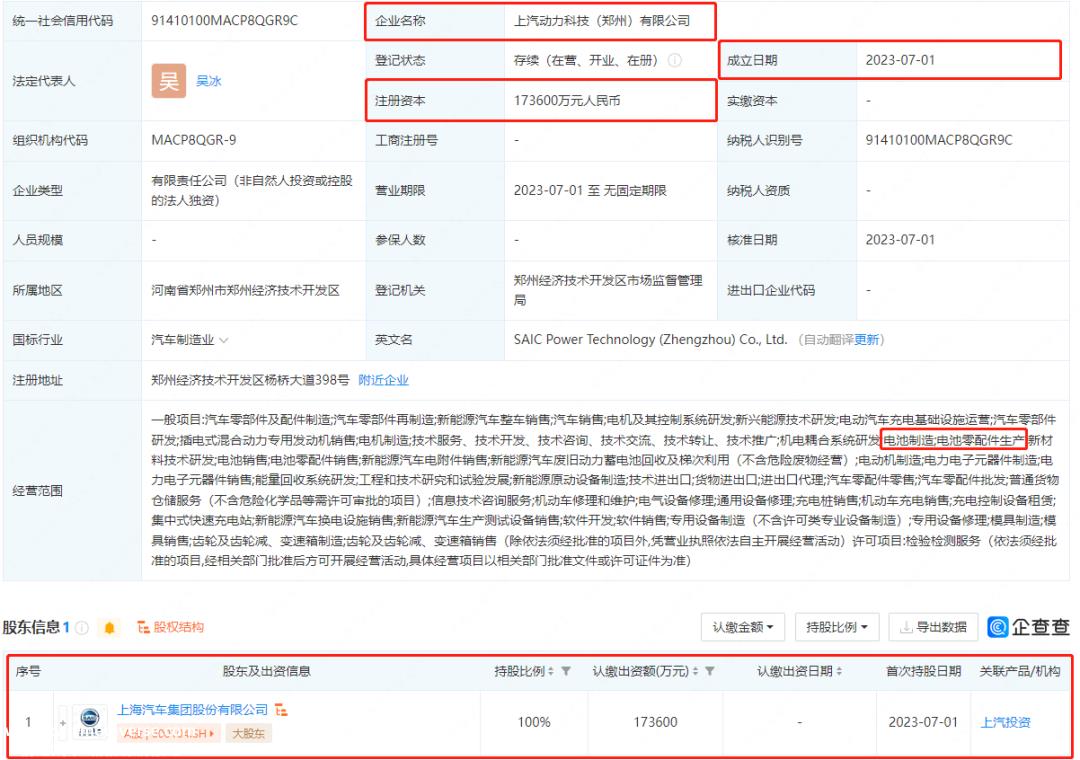This screenshot has width=1080, height=760.
Task: Open legal representative 吴冰 profile link
Action: point(209,81)
